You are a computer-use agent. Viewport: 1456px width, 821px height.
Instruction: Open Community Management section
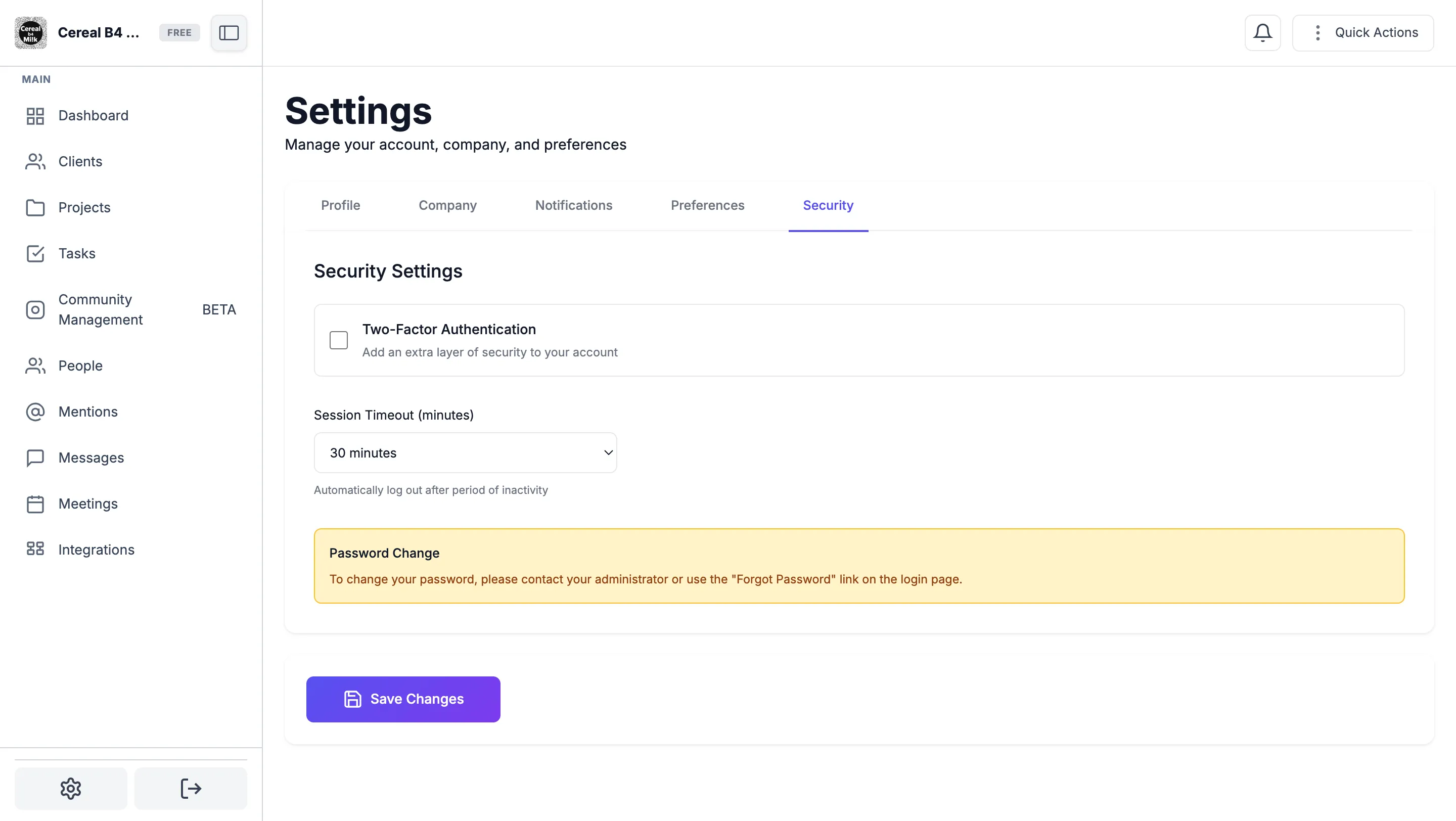click(x=101, y=309)
